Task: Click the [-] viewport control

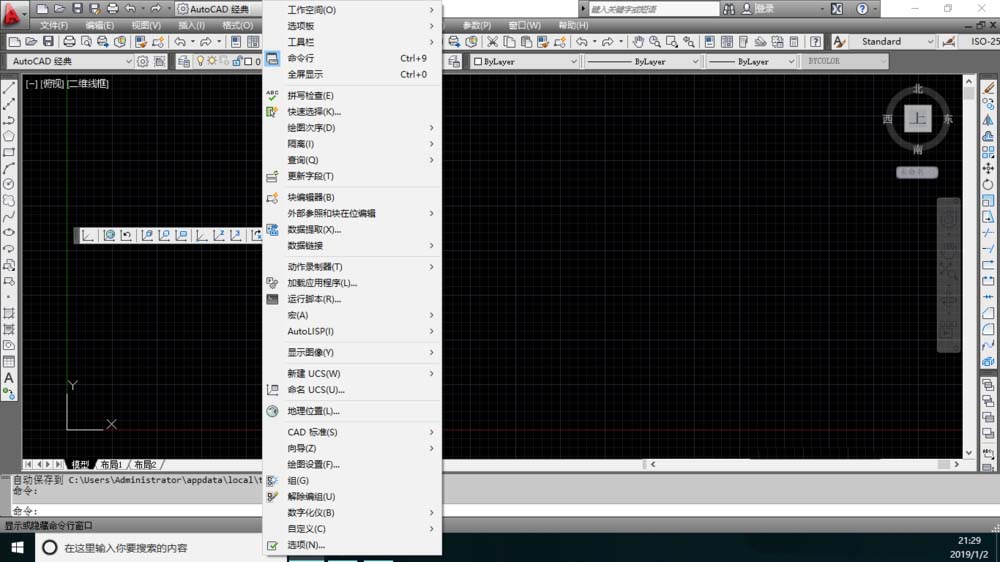Action: 31,84
